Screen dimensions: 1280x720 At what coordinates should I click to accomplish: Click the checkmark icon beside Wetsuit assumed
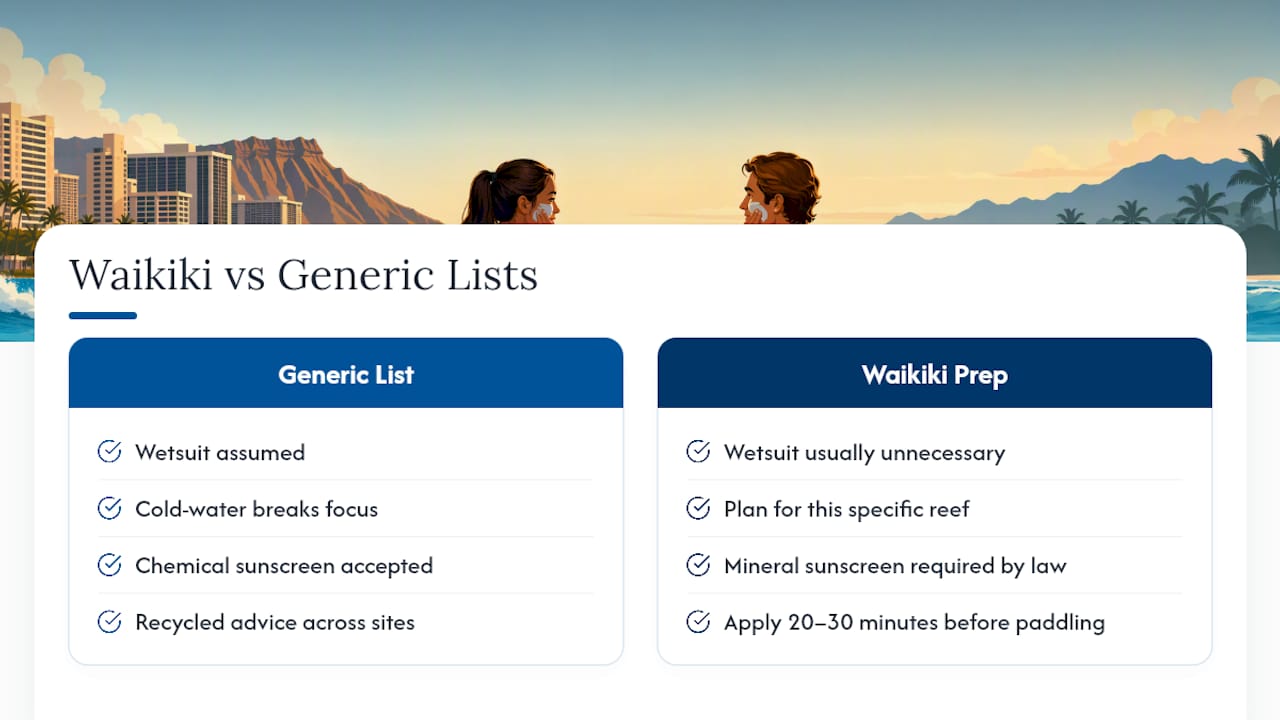click(x=109, y=452)
